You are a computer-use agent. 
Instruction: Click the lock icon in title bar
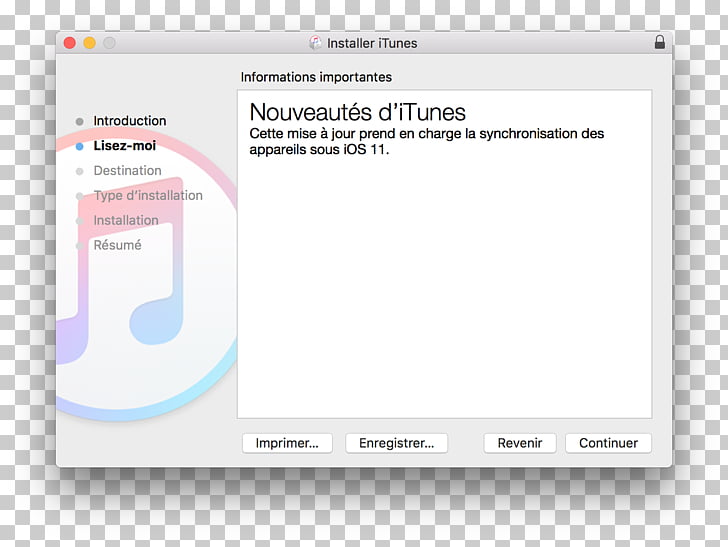659,42
